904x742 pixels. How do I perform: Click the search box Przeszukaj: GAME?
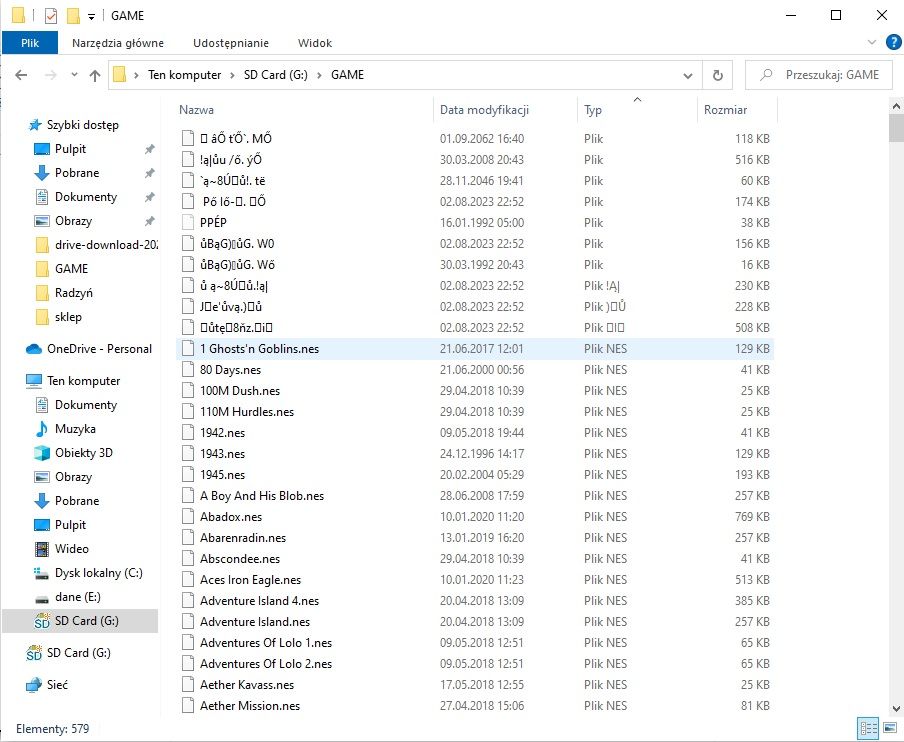coord(819,75)
